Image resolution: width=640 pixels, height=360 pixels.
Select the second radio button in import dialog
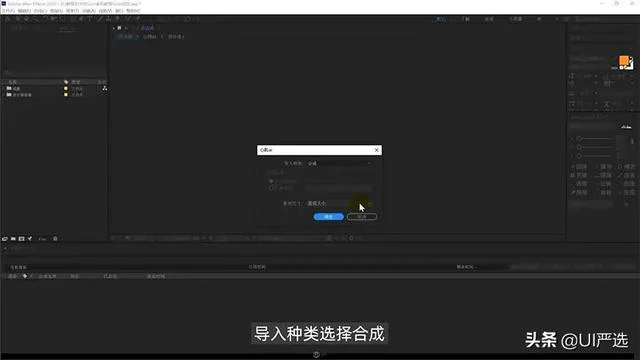coord(271,188)
